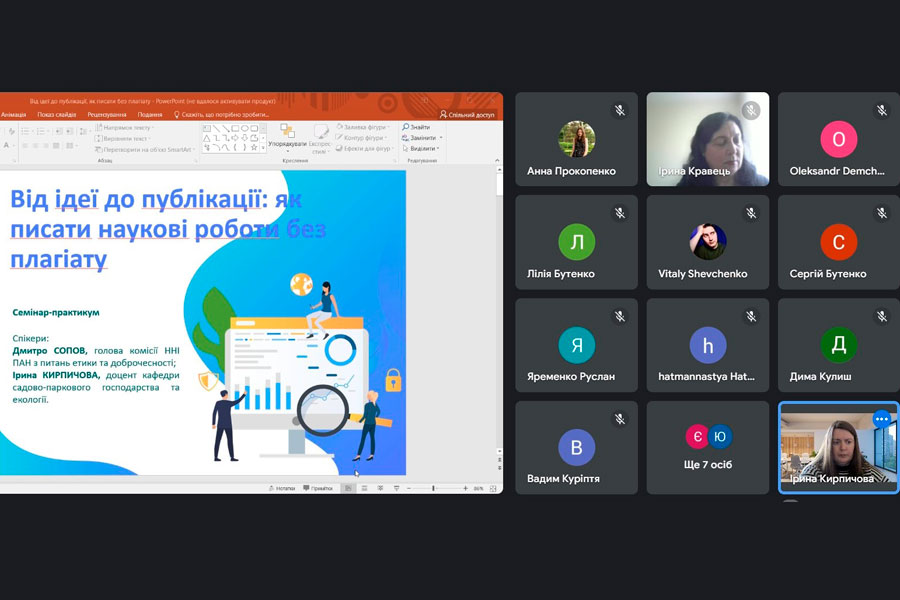Open Express styles (Експрес-стилі) gallery
Screen dimensions: 900x600
coord(320,139)
